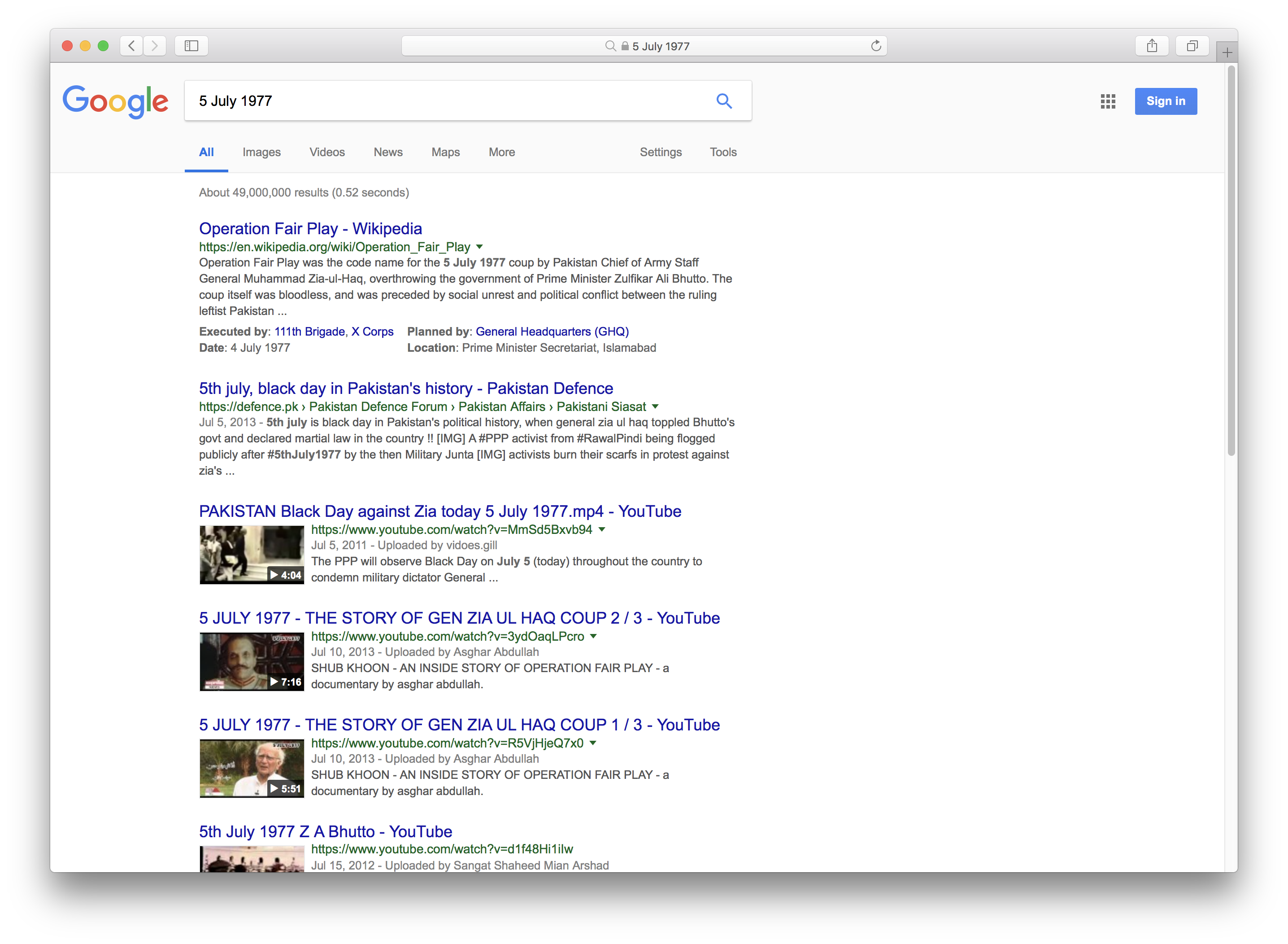Expand the Wikipedia result URL dropdown arrow
Image resolution: width=1288 pixels, height=944 pixels.
[480, 247]
